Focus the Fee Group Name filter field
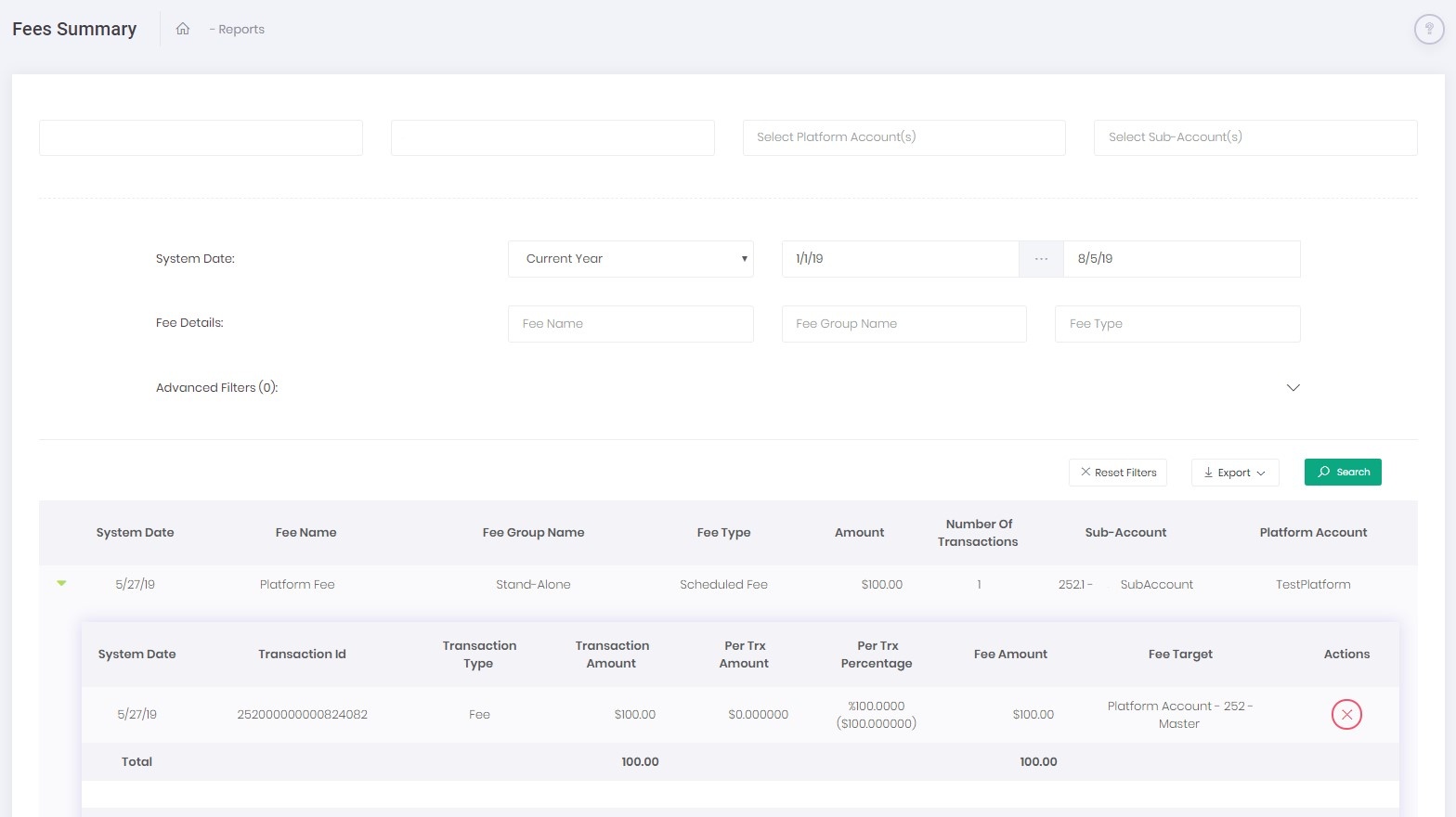This screenshot has width=1456, height=817. 903,324
